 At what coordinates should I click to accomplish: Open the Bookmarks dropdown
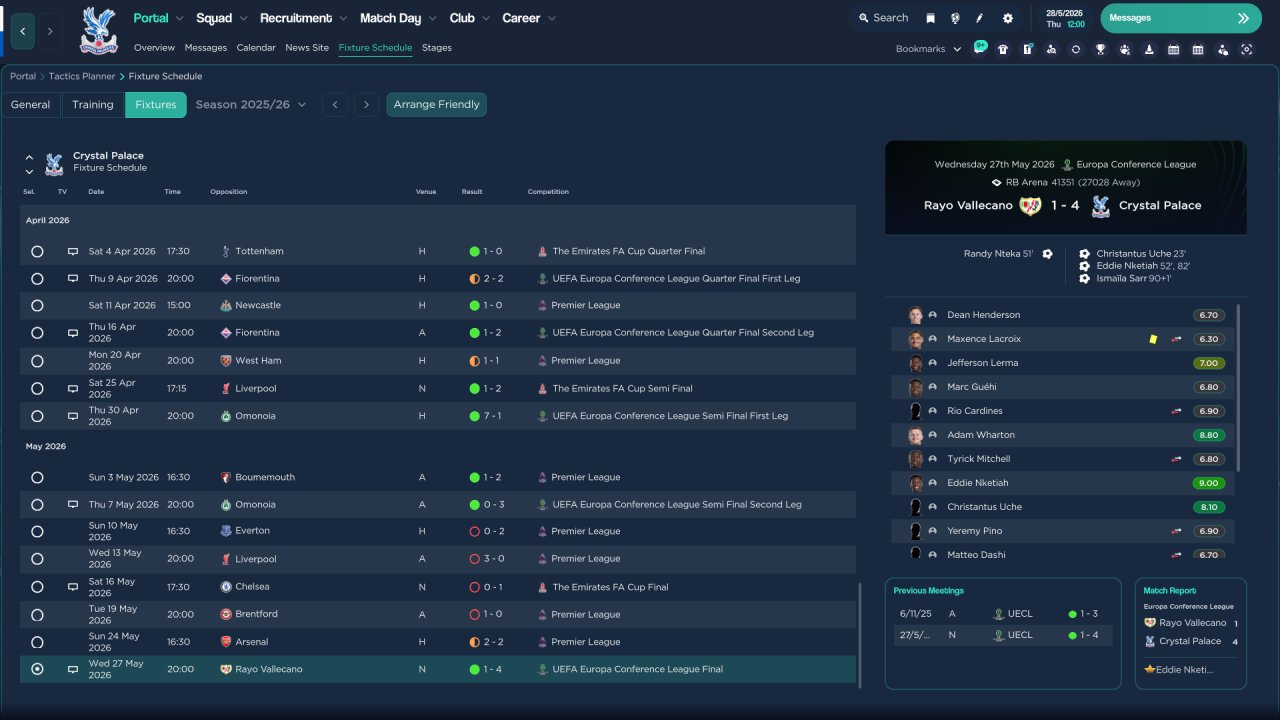(928, 49)
